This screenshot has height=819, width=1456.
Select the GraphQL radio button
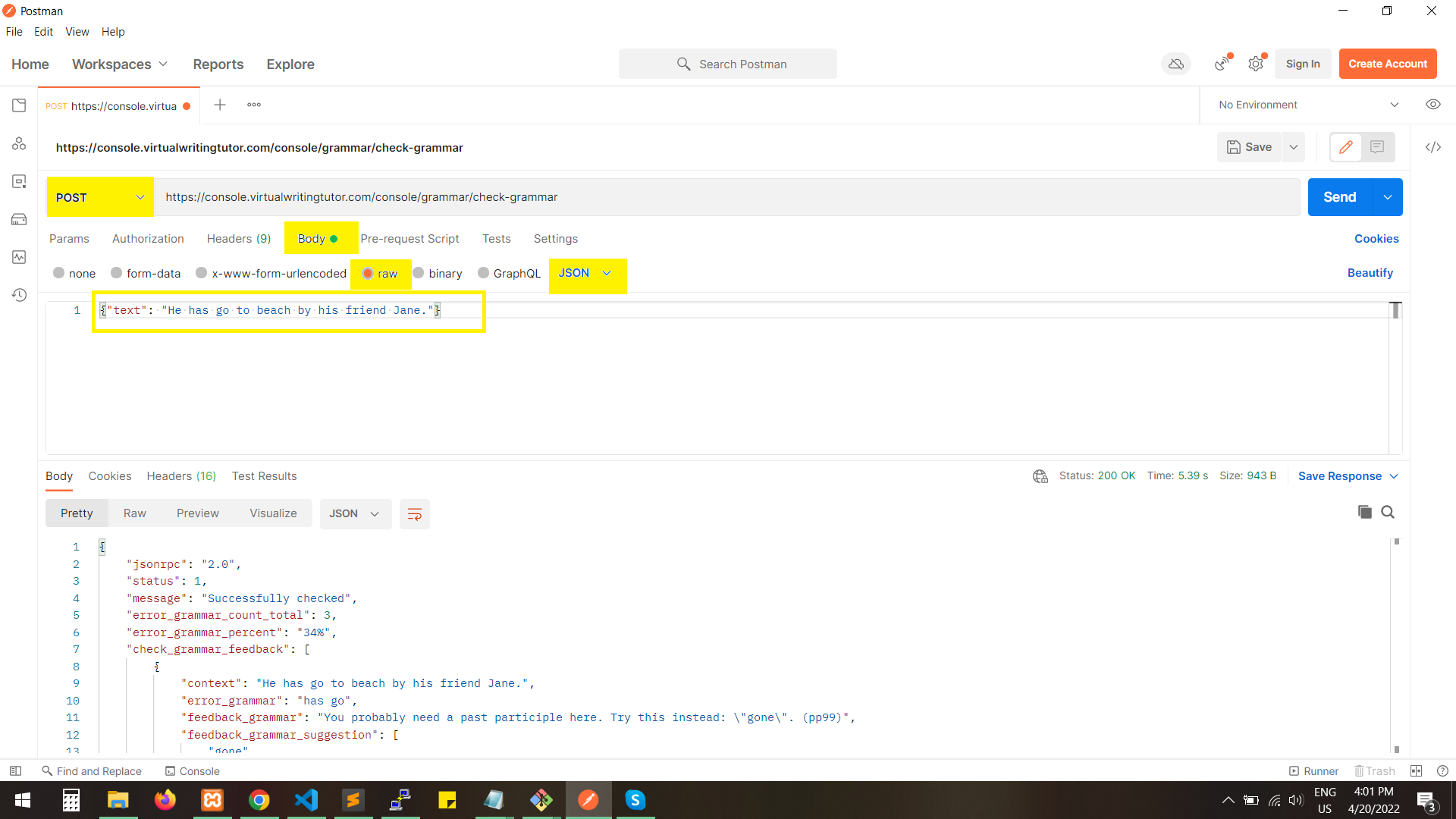[483, 273]
